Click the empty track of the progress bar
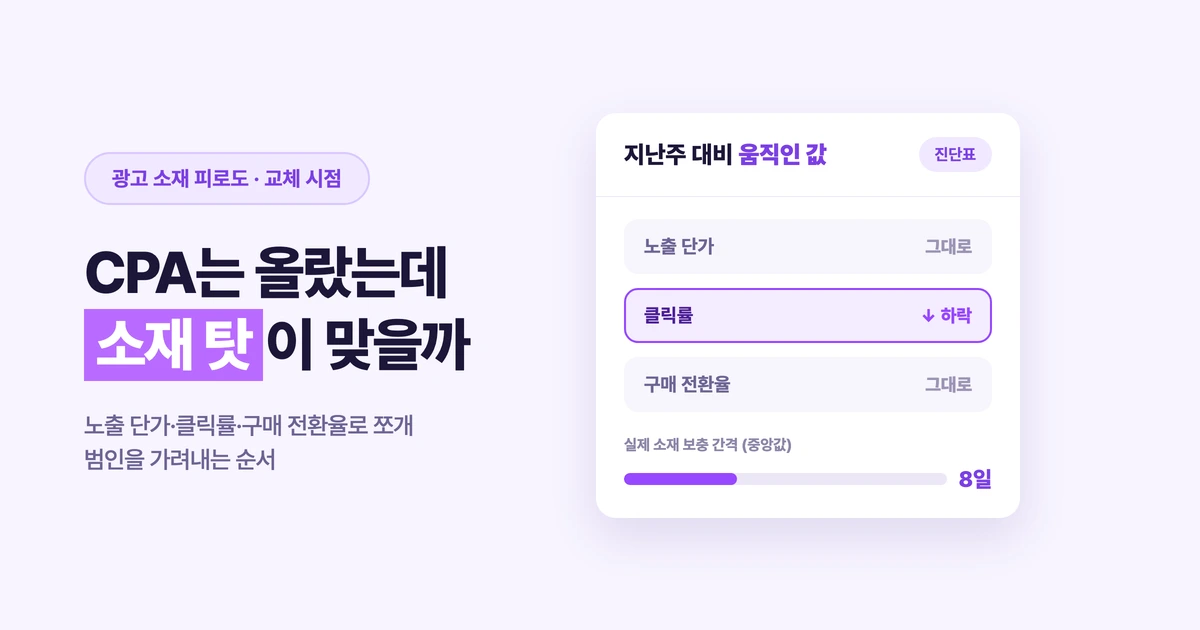The width and height of the screenshot is (1200, 630). 842,479
